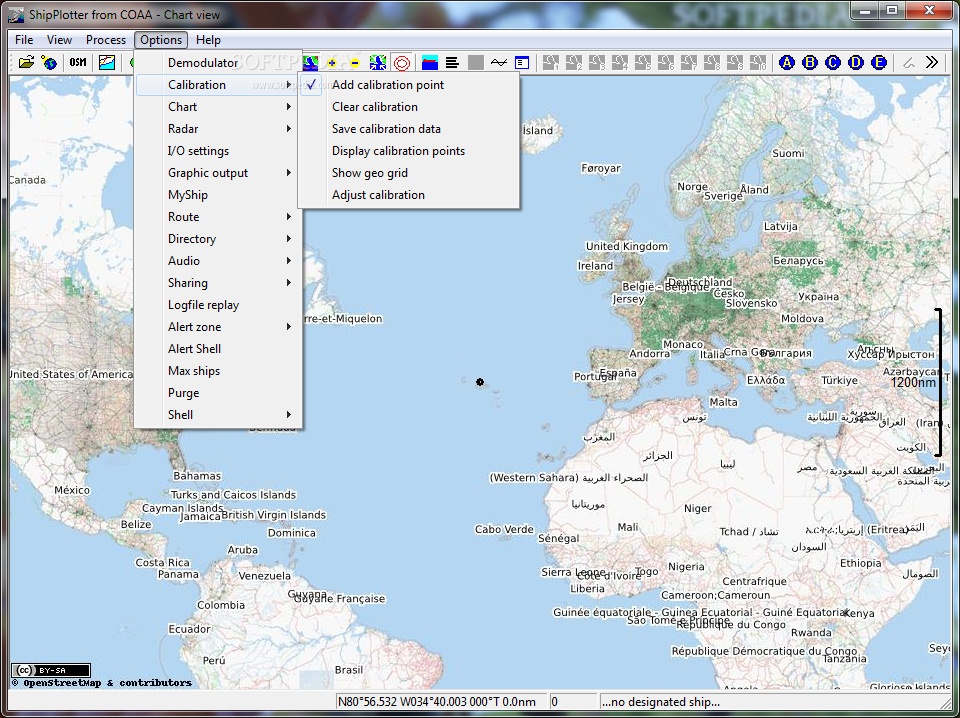This screenshot has width=960, height=718.
Task: Choose Demodulator from Options menu
Action: coord(218,62)
